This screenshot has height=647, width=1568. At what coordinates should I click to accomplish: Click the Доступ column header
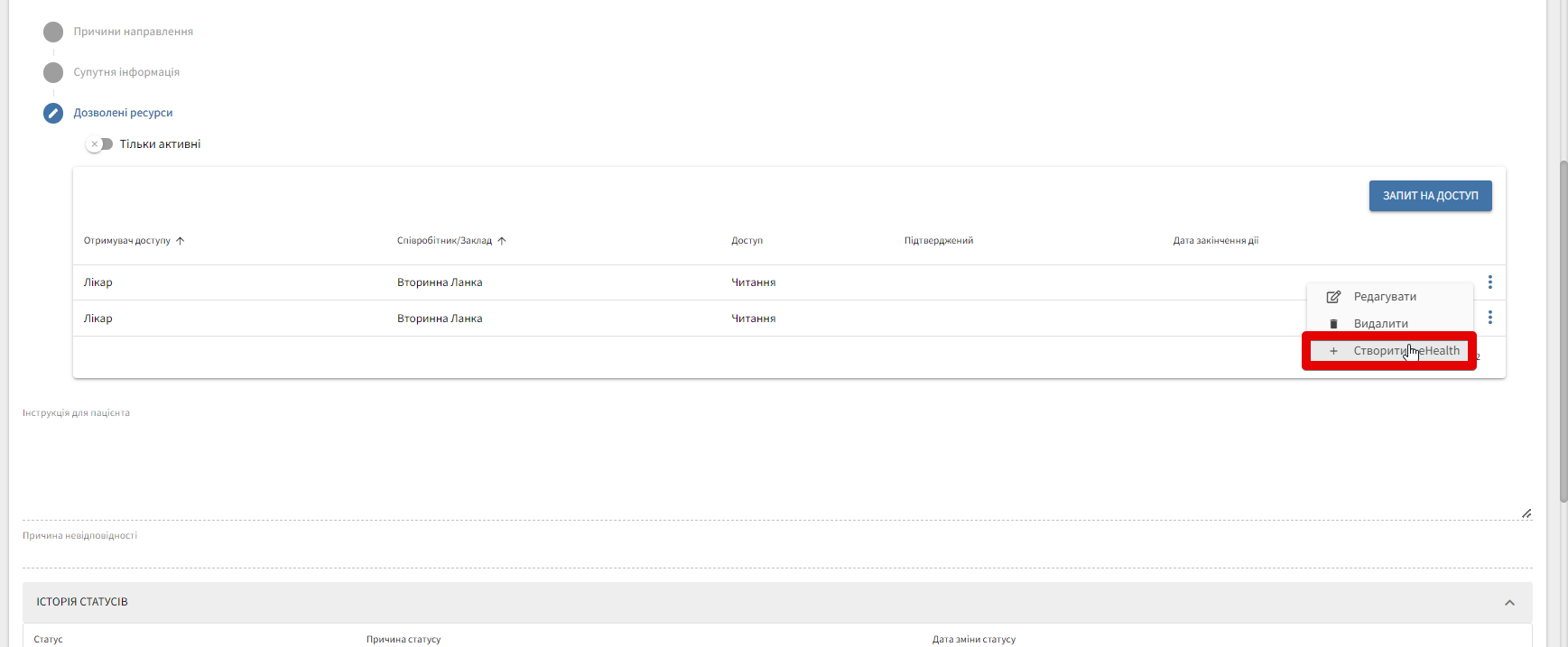pyautogui.click(x=747, y=241)
